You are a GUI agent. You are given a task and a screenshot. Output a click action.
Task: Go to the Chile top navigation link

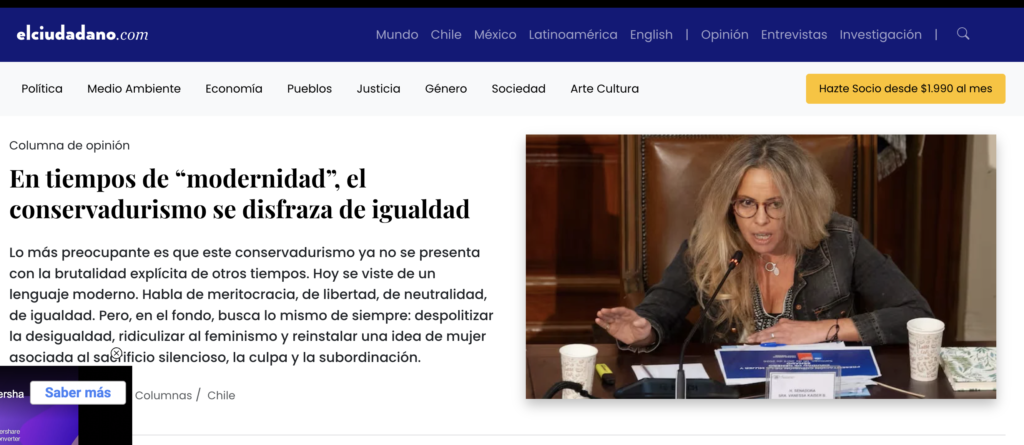coord(446,34)
